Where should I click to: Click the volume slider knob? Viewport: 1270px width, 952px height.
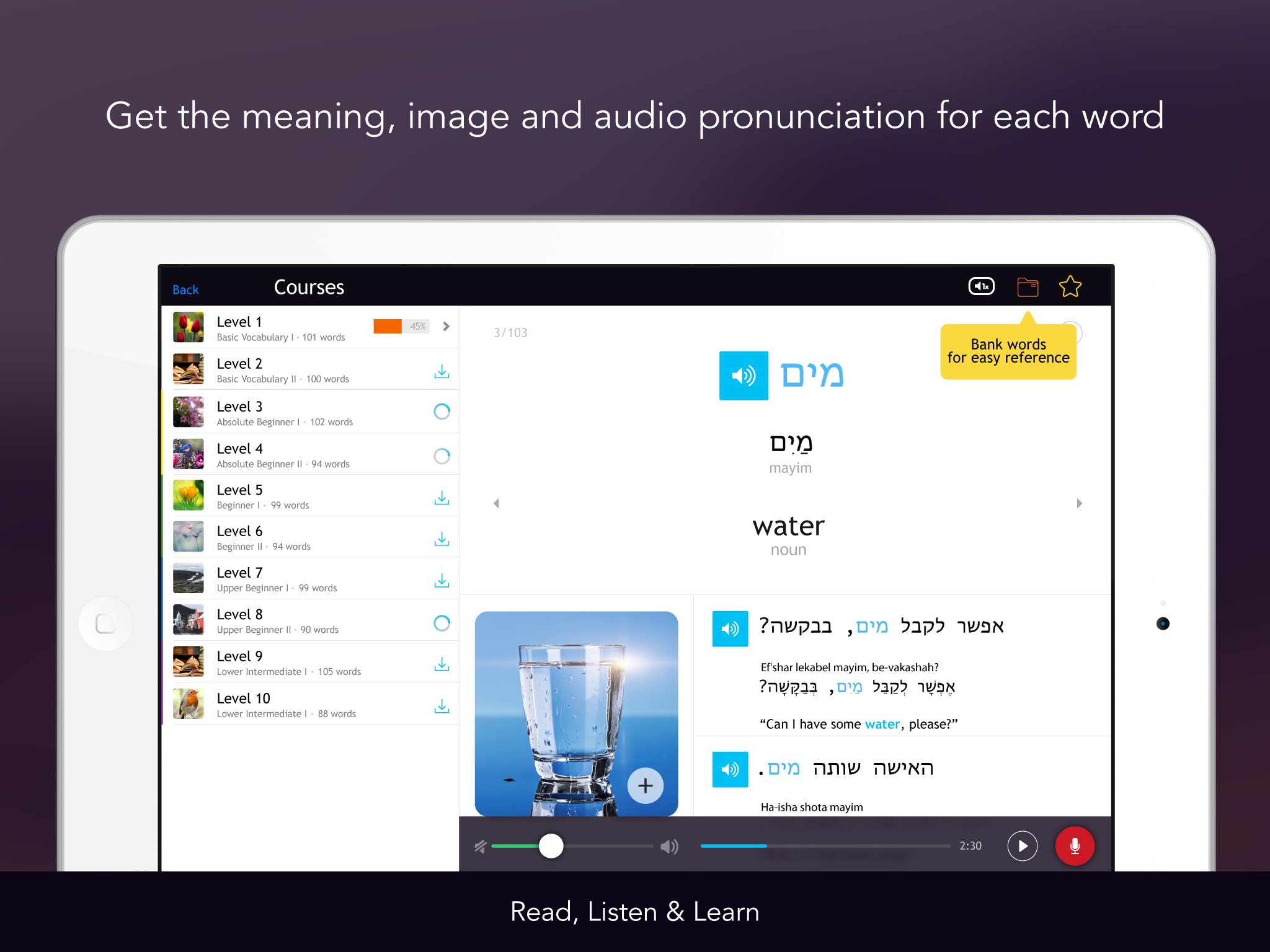pos(551,846)
